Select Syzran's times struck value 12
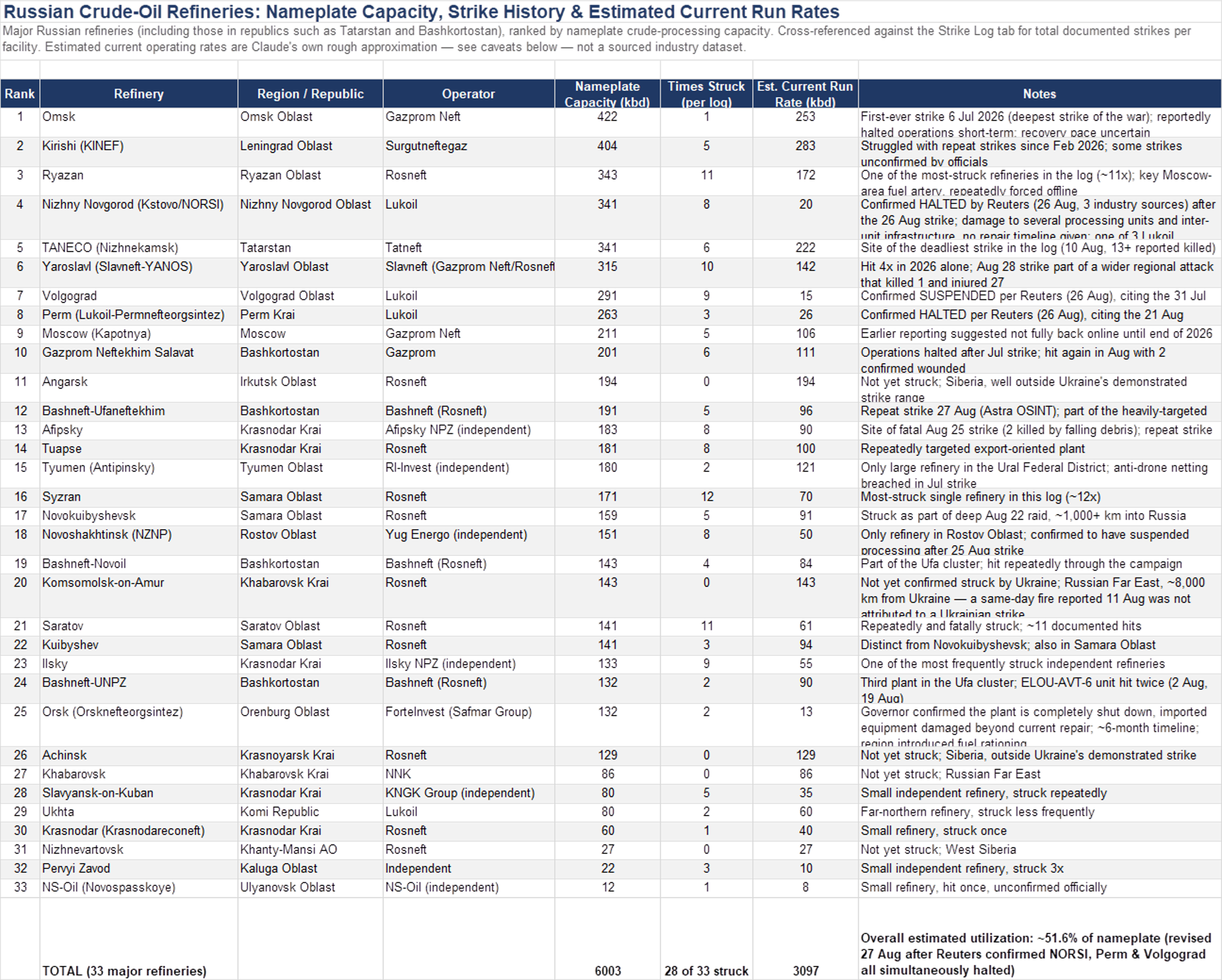Screen dimensions: 1222x980 (707, 497)
